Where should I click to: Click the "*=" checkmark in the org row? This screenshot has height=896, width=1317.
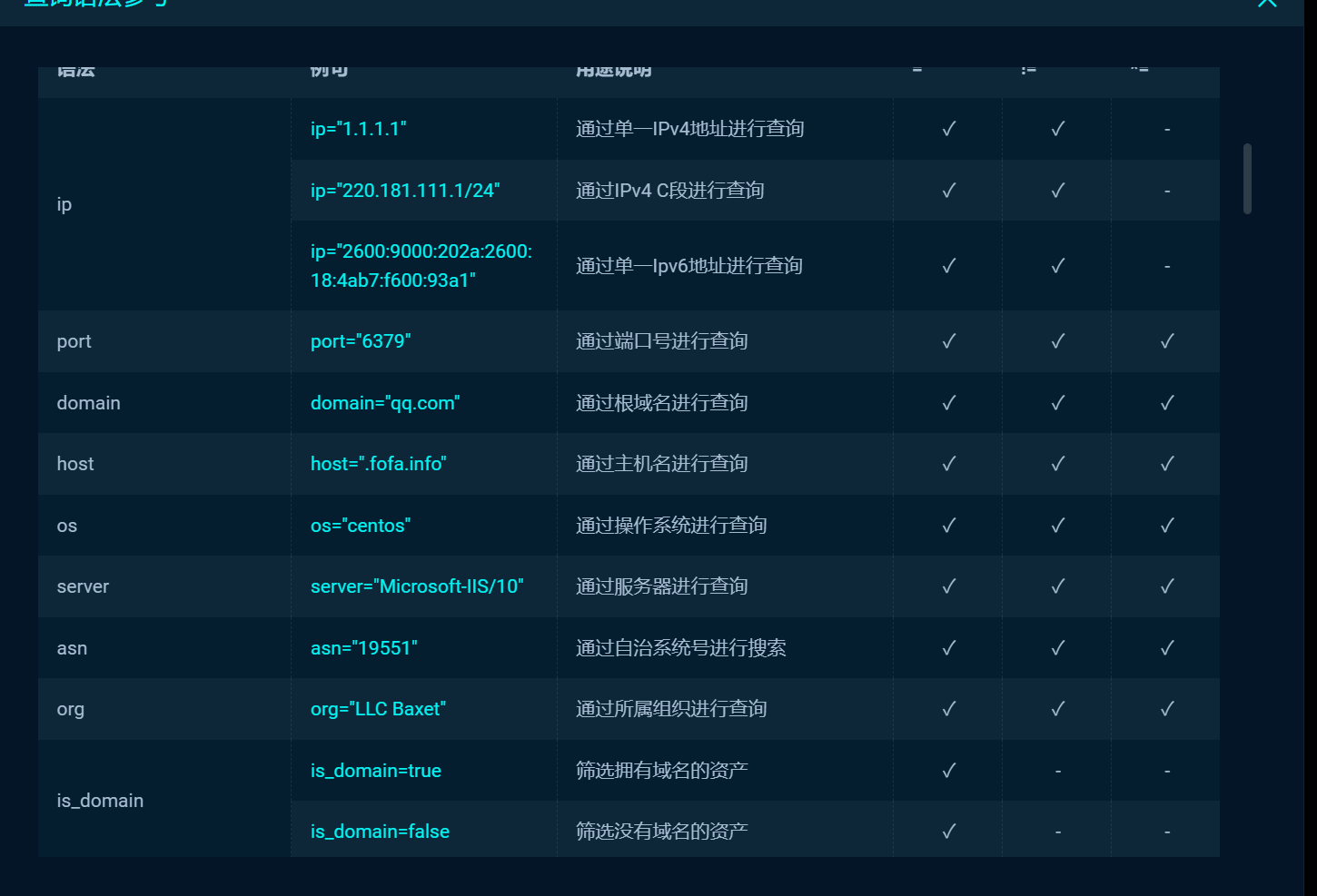[1166, 709]
